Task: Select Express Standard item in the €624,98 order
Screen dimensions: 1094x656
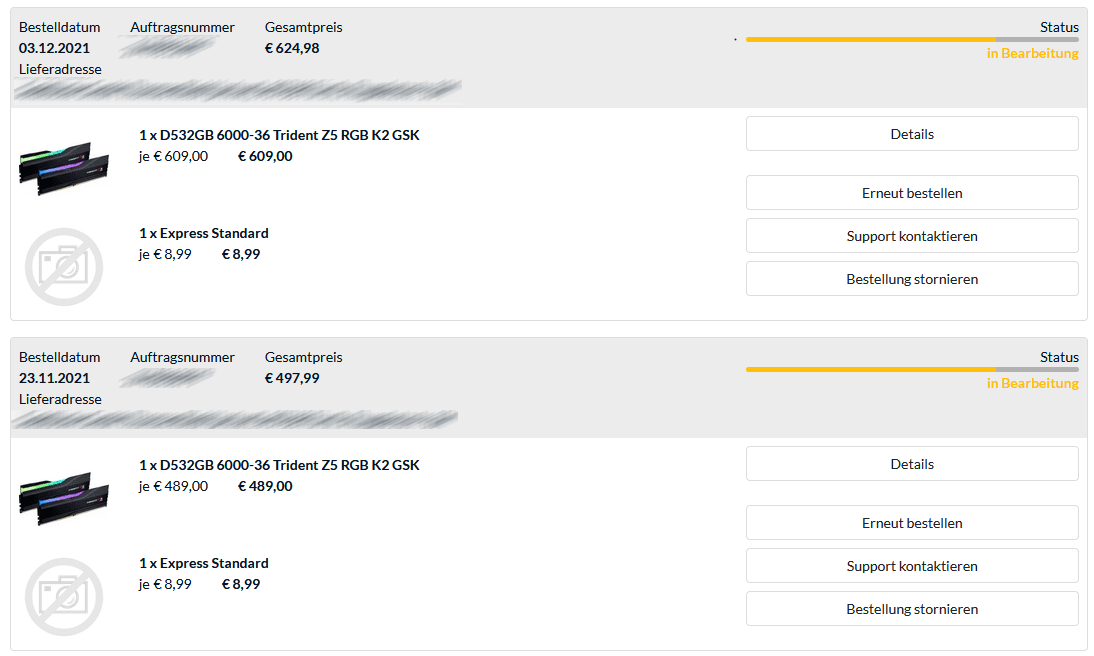Action: coord(204,233)
